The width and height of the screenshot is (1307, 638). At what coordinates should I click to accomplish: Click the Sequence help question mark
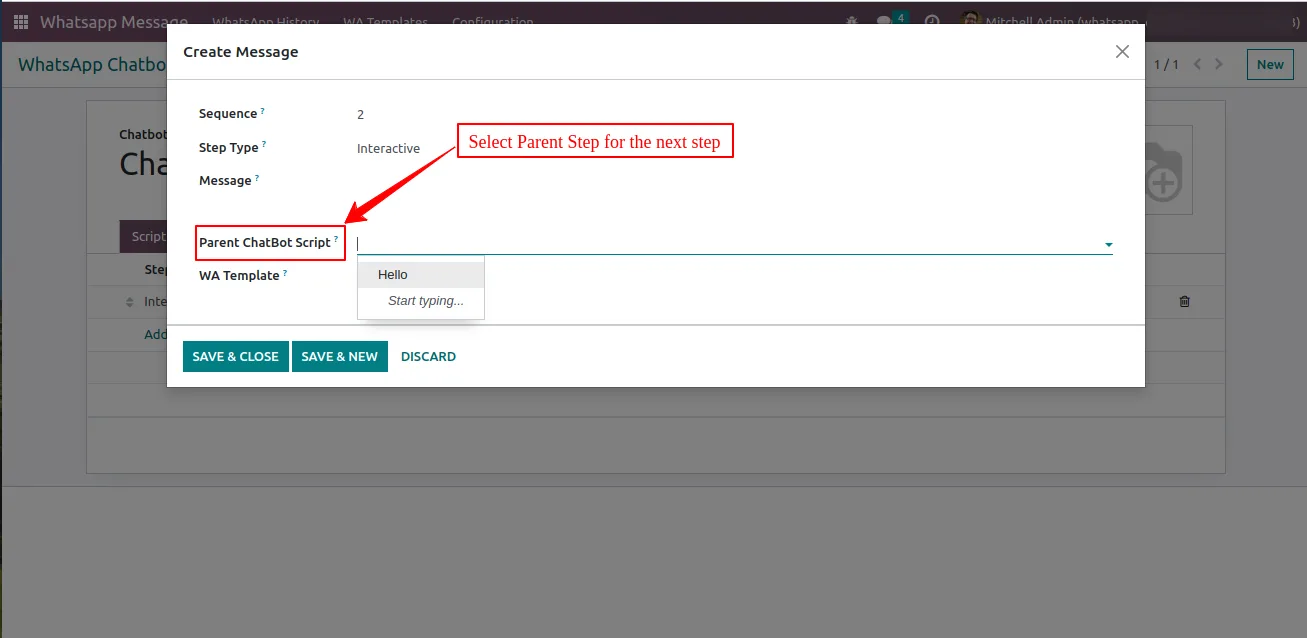point(263,111)
